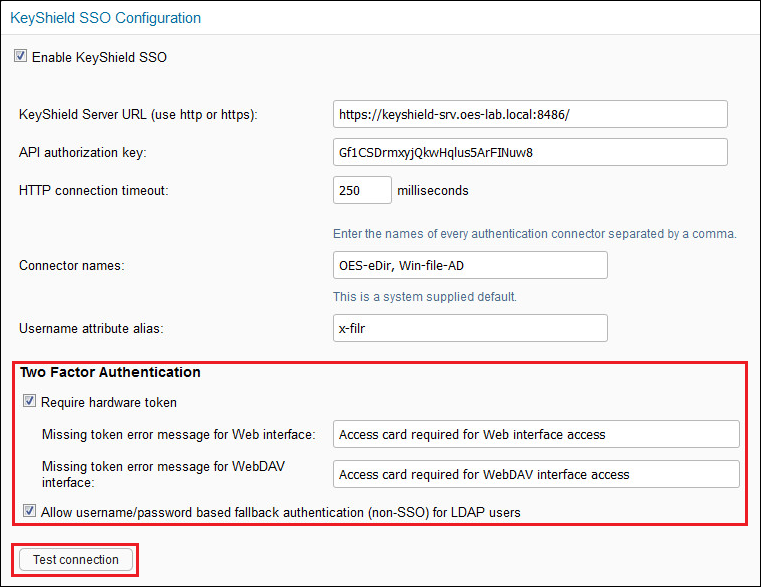
Task: Click the KeyShield SSO Configuration title
Action: pyautogui.click(x=105, y=18)
